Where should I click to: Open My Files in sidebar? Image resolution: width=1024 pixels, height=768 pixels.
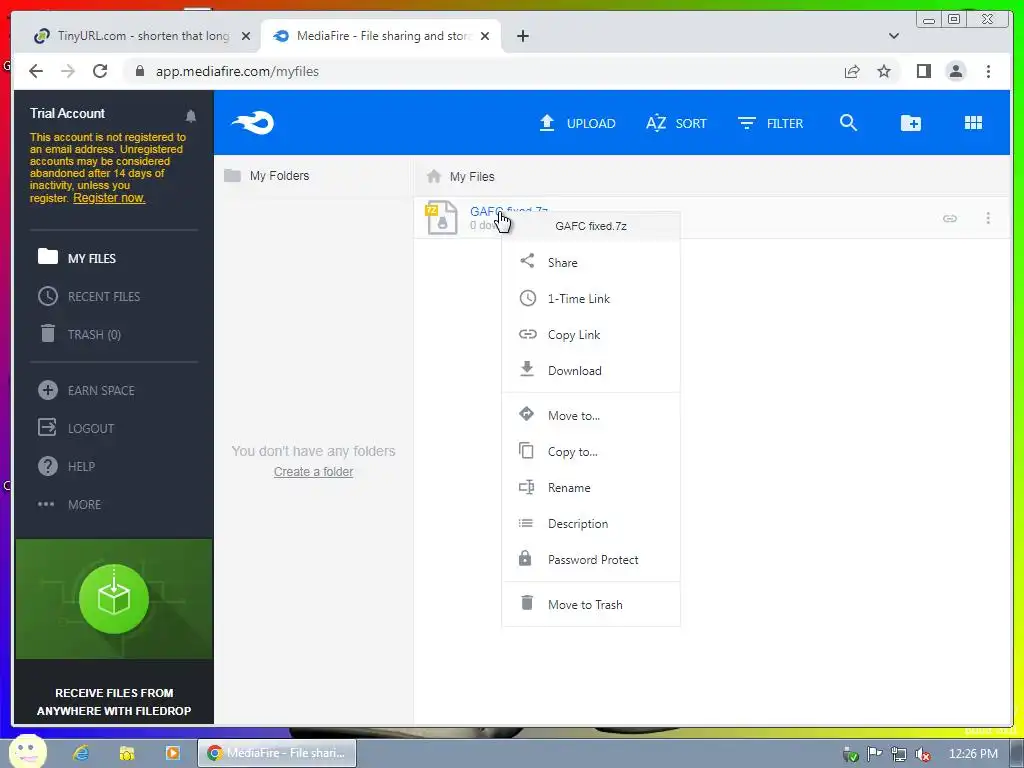click(77, 258)
